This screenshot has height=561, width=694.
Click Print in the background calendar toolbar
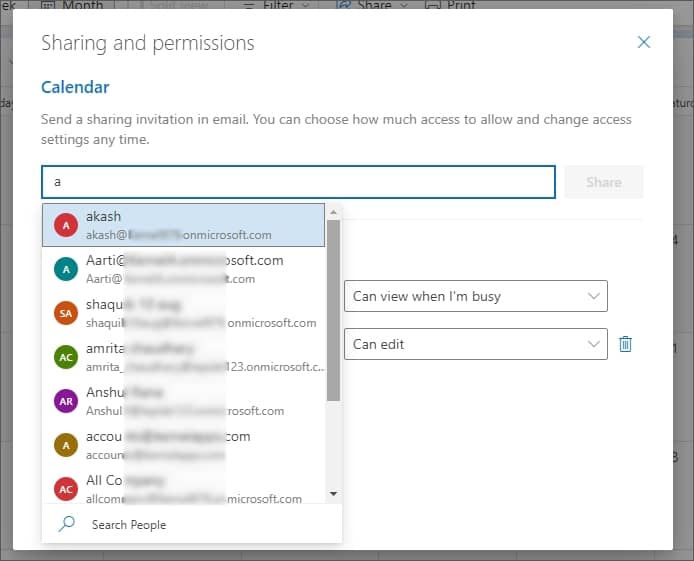point(450,4)
